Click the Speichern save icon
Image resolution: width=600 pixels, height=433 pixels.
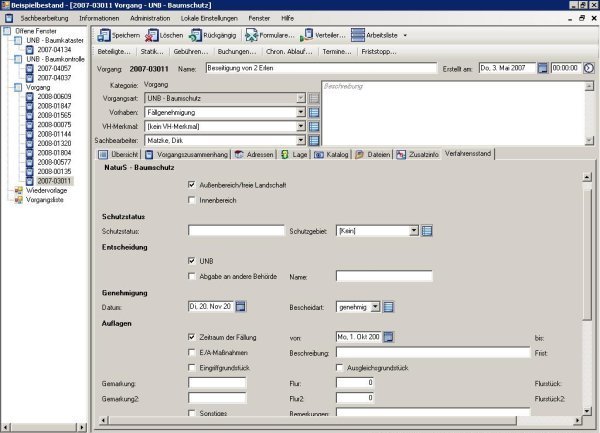pos(104,35)
